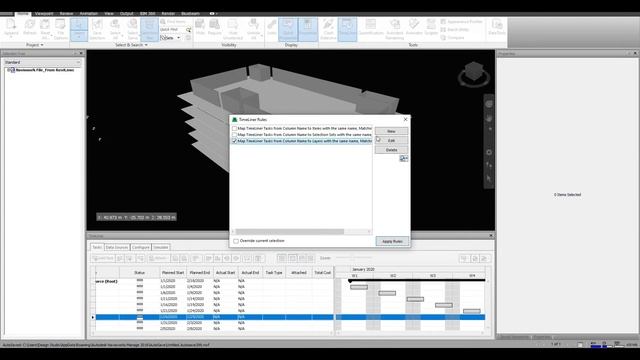This screenshot has height=360, width=640.
Task: Toggle the Selection Tree window button
Action: tap(149, 29)
